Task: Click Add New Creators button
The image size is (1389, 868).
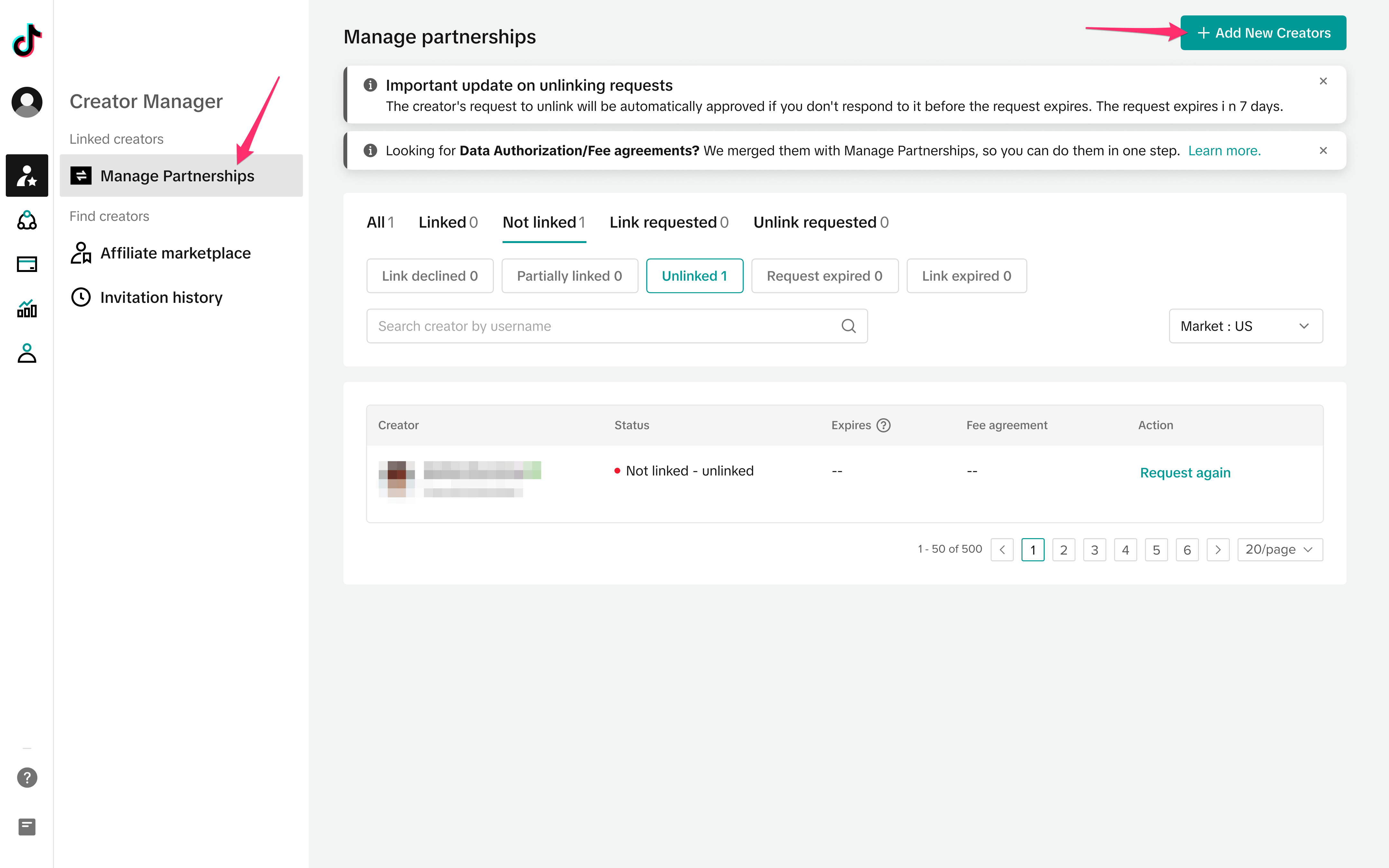Action: coord(1263,33)
